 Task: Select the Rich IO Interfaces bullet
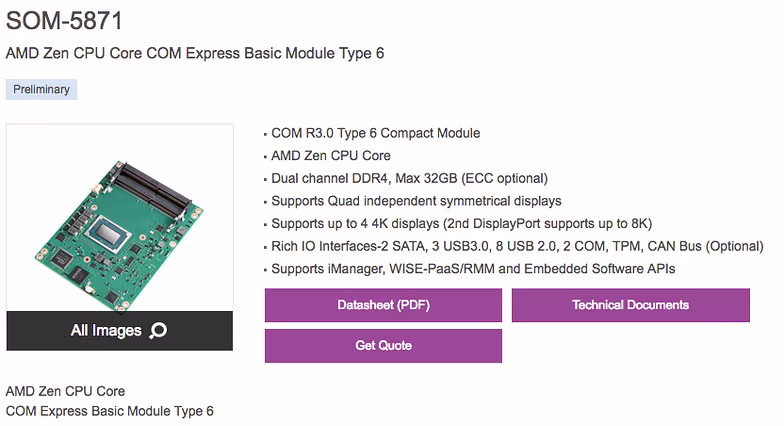click(518, 246)
